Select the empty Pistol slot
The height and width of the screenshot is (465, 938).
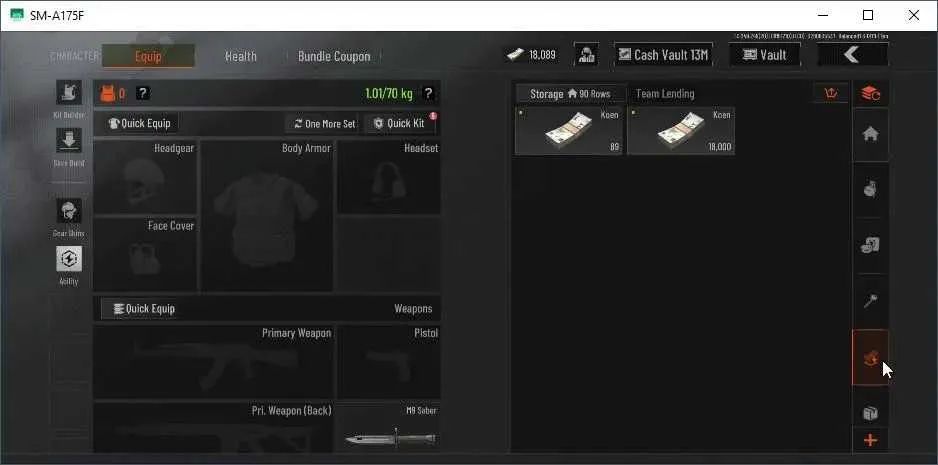click(x=389, y=361)
